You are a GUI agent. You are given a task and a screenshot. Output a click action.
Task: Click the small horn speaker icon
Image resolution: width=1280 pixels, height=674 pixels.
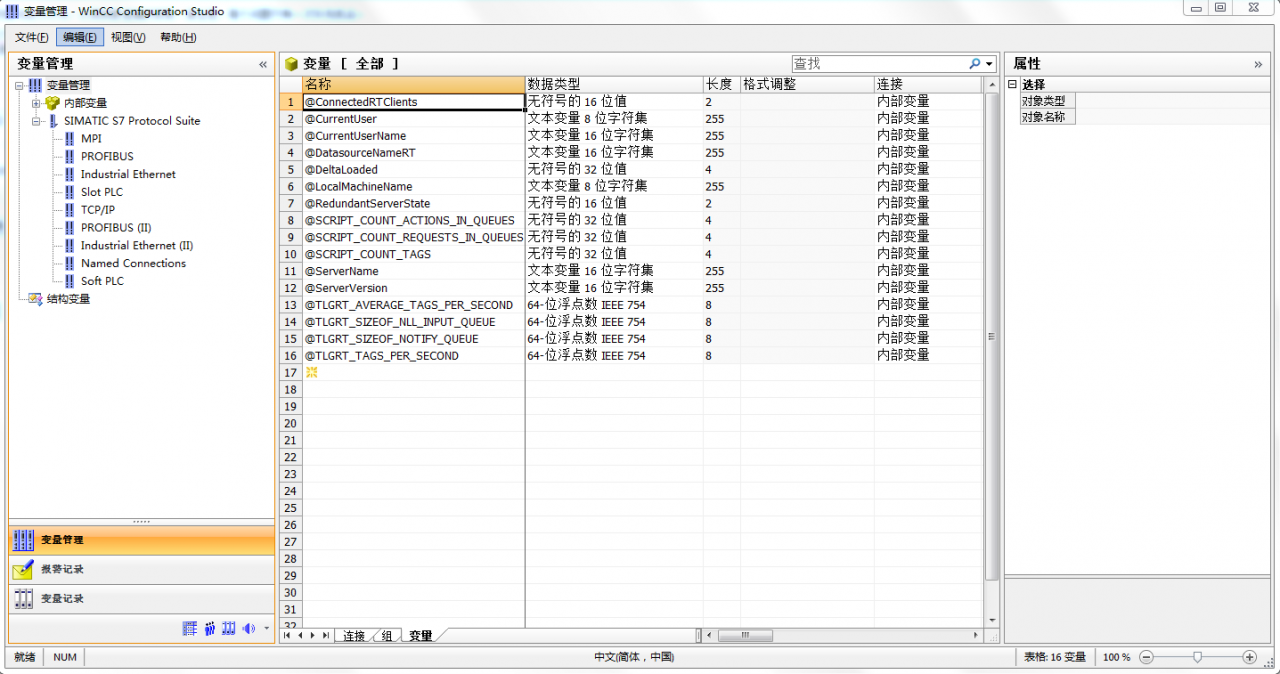click(248, 628)
